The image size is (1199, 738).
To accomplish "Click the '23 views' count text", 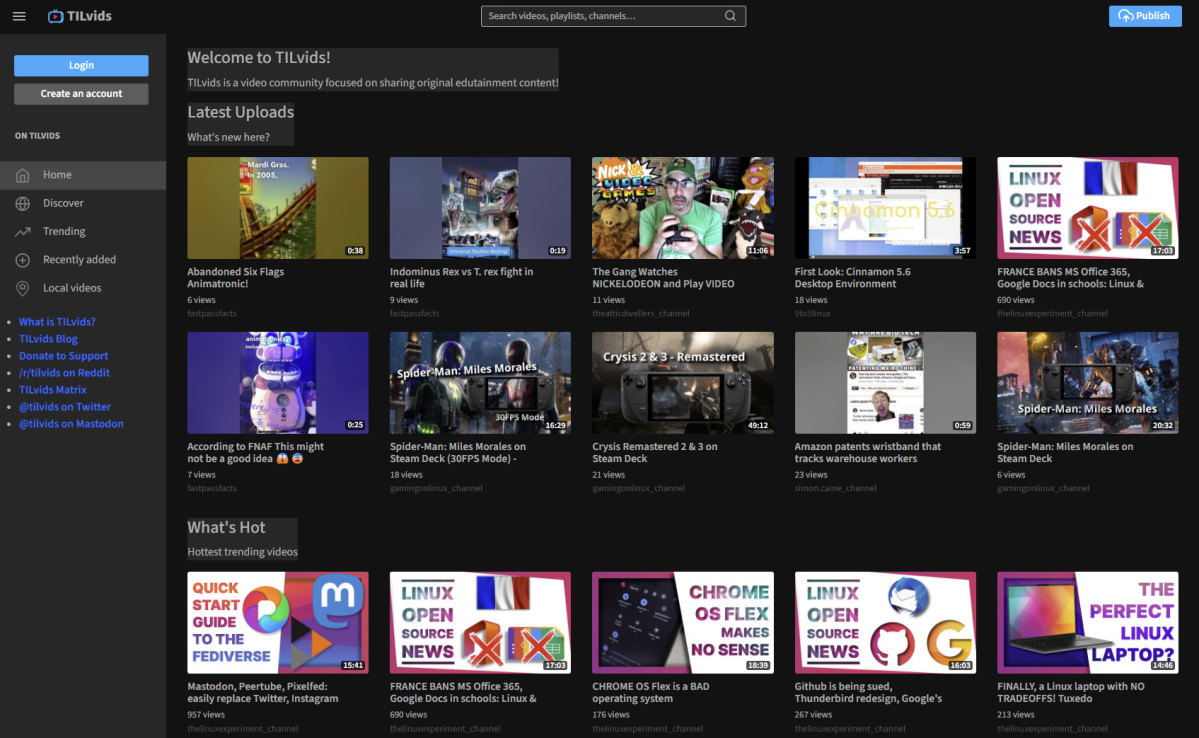I will [811, 475].
